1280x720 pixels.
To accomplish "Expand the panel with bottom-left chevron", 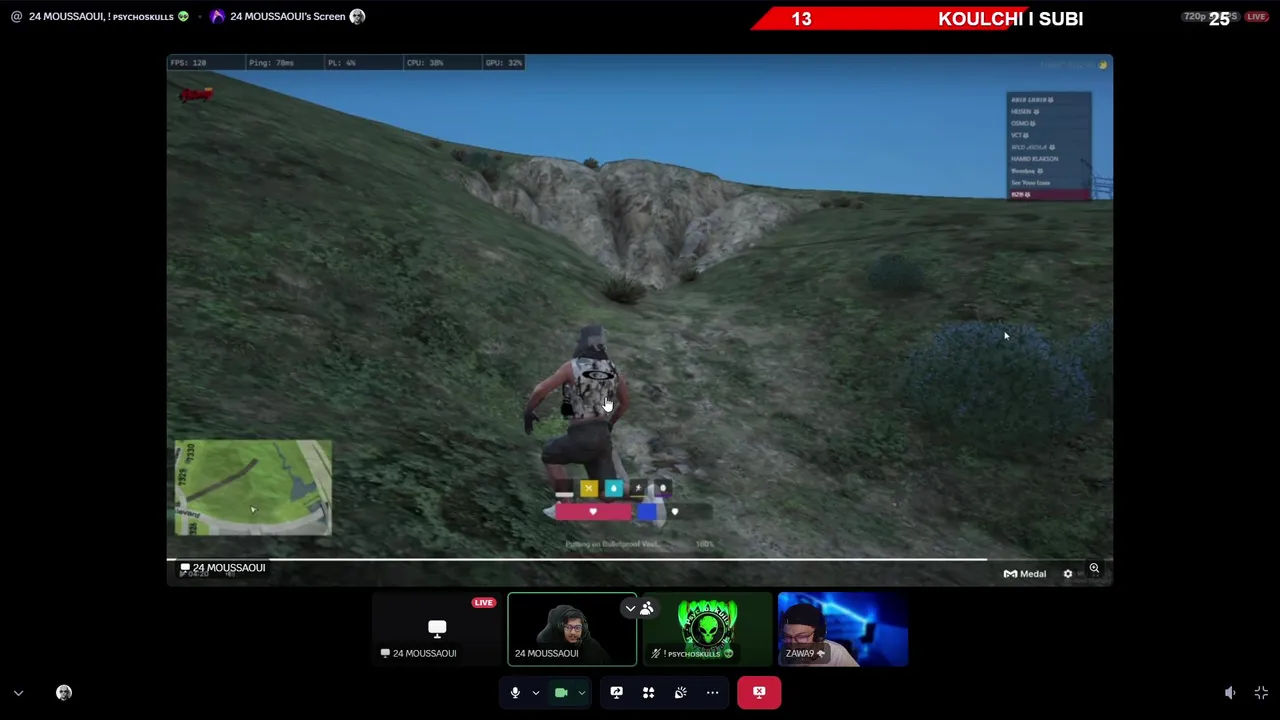I will [x=18, y=693].
